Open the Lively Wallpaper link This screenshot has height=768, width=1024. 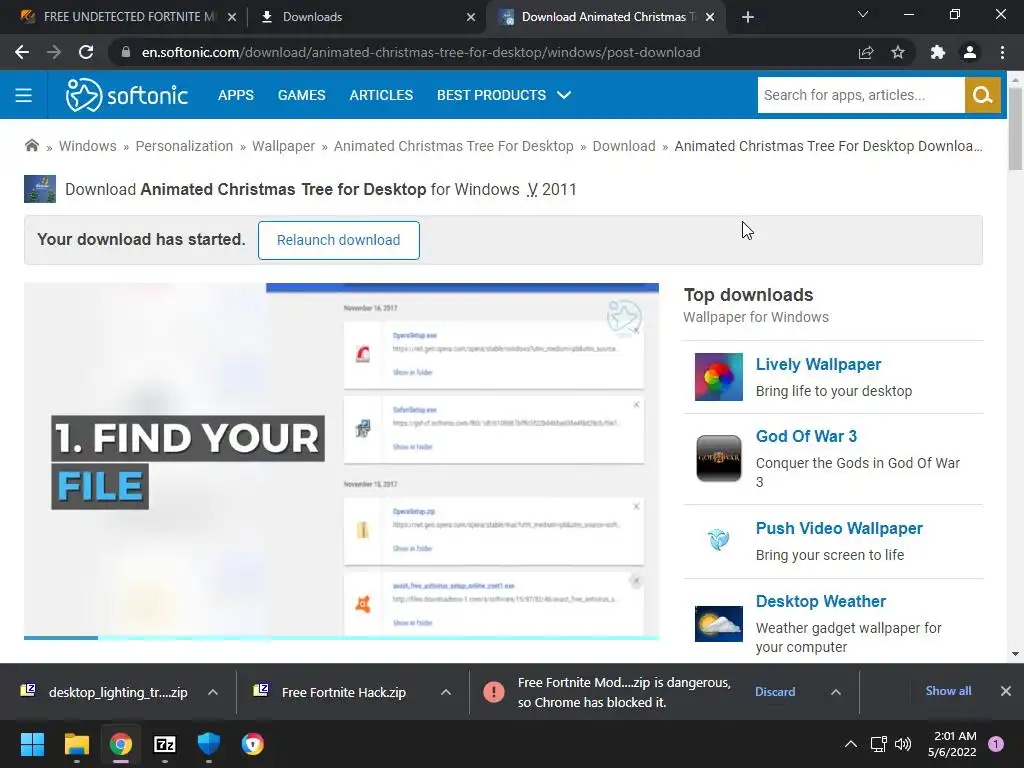click(818, 364)
